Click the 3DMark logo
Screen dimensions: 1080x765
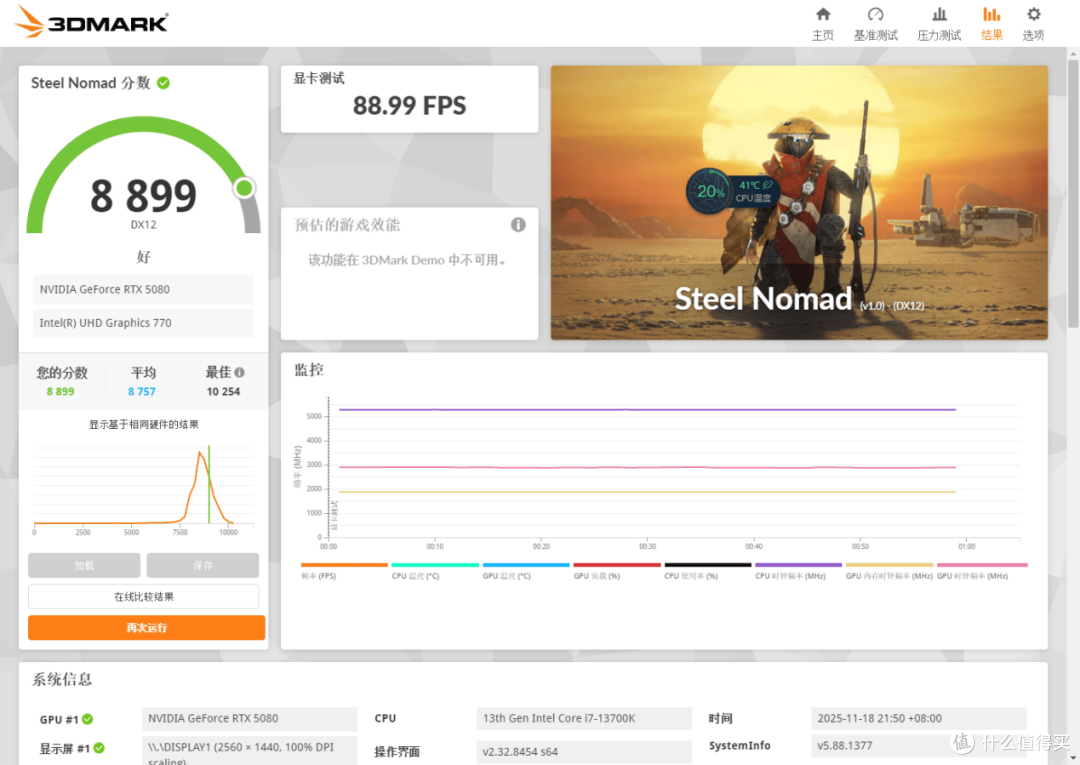tap(91, 21)
